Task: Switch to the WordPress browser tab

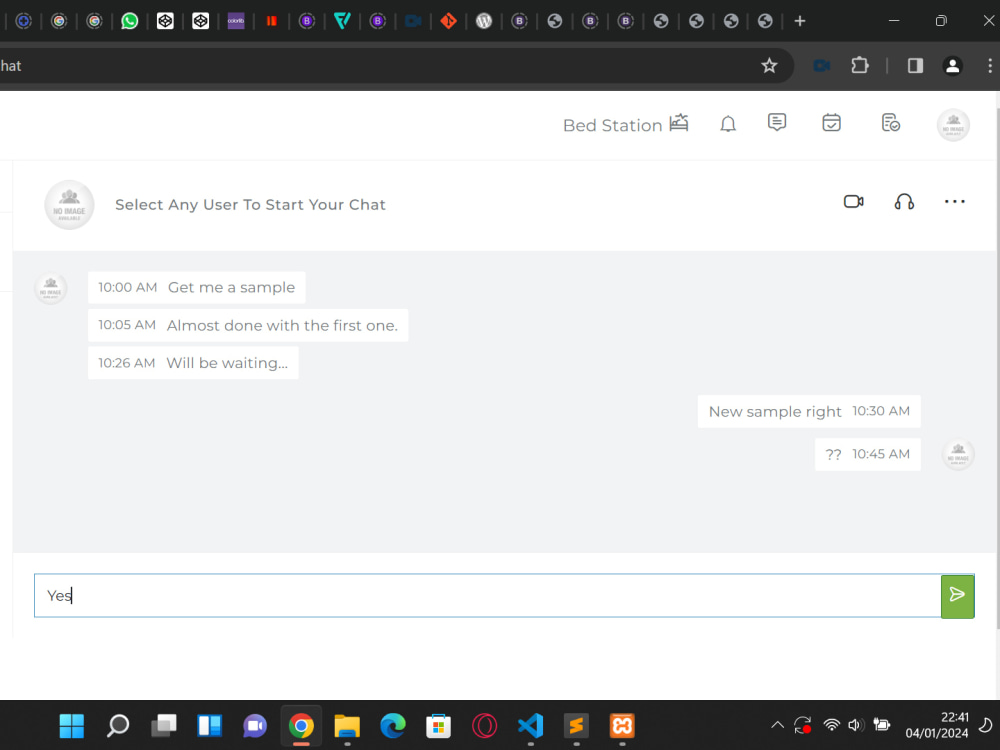Action: click(484, 21)
